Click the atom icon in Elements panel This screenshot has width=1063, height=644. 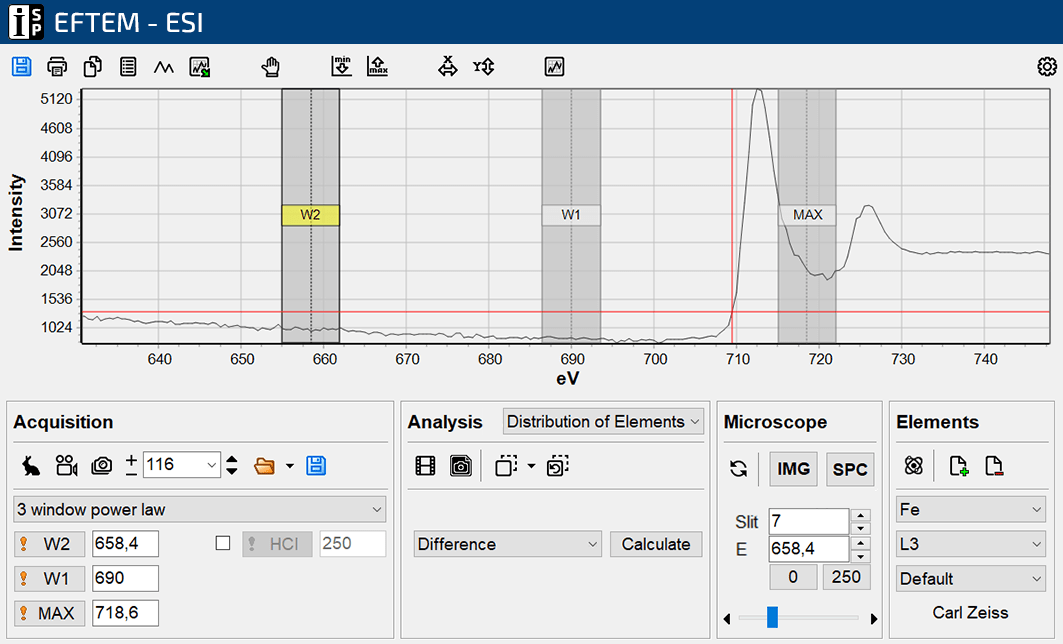[913, 465]
